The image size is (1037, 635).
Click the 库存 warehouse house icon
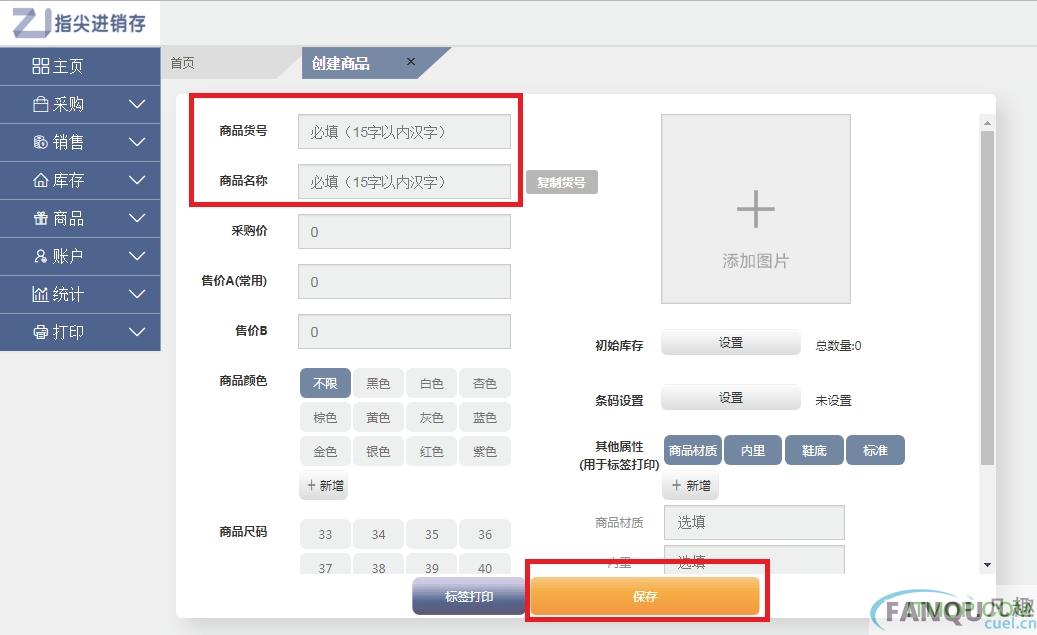coord(41,180)
